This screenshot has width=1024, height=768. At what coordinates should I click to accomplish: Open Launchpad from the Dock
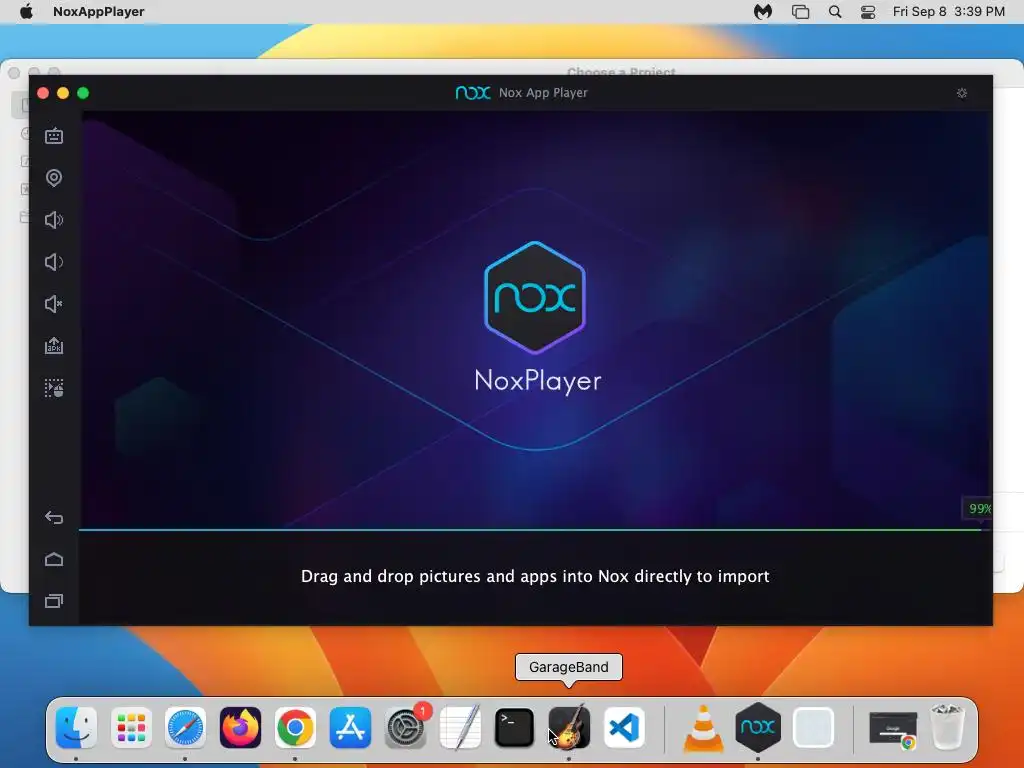click(x=131, y=727)
